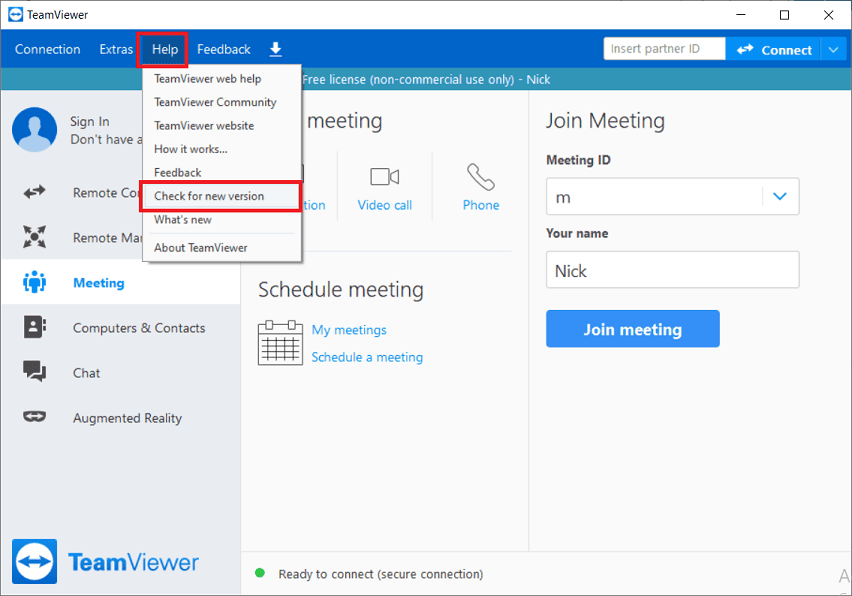Click the TeamViewer logo at bottom left
This screenshot has height=596, width=852.
click(x=34, y=561)
